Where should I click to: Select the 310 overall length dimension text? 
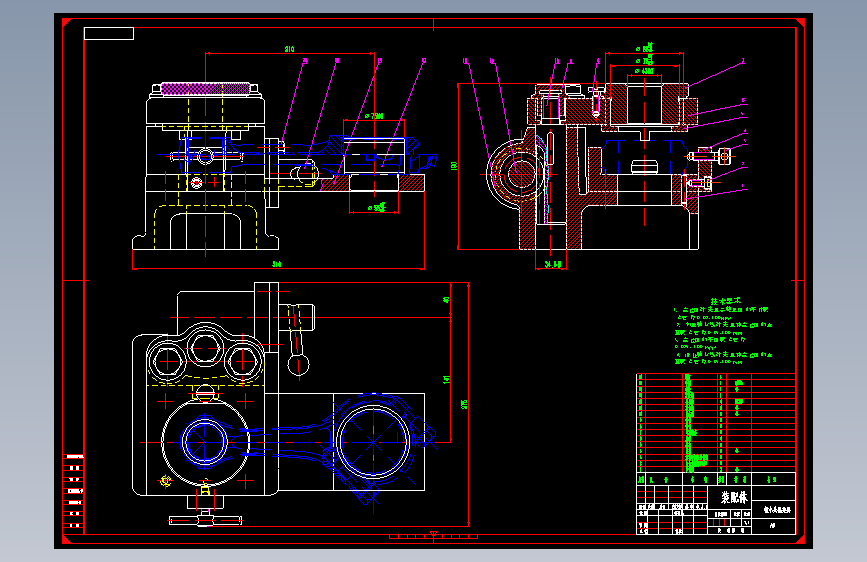(276, 264)
